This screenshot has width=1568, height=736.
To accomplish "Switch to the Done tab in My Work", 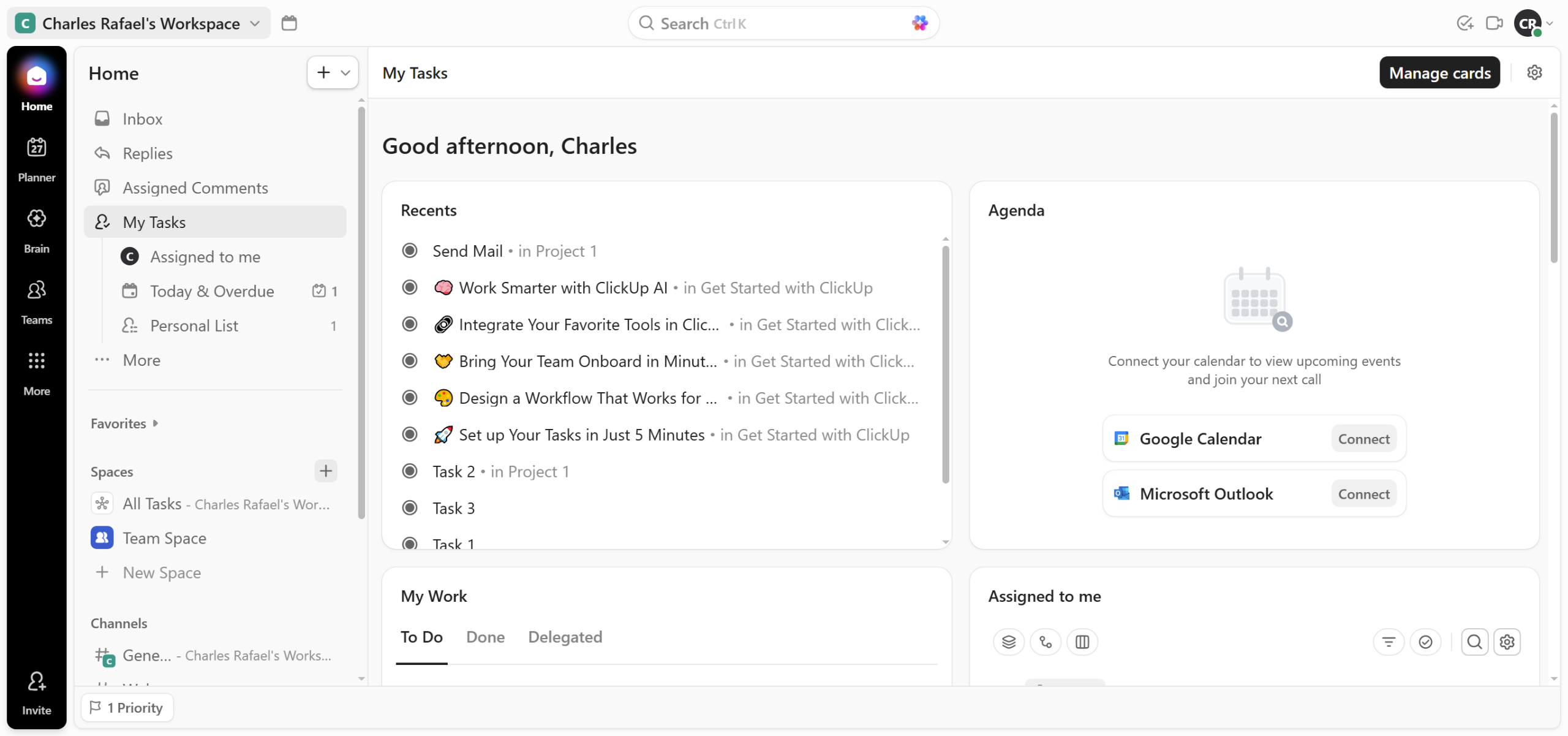I will click(485, 637).
